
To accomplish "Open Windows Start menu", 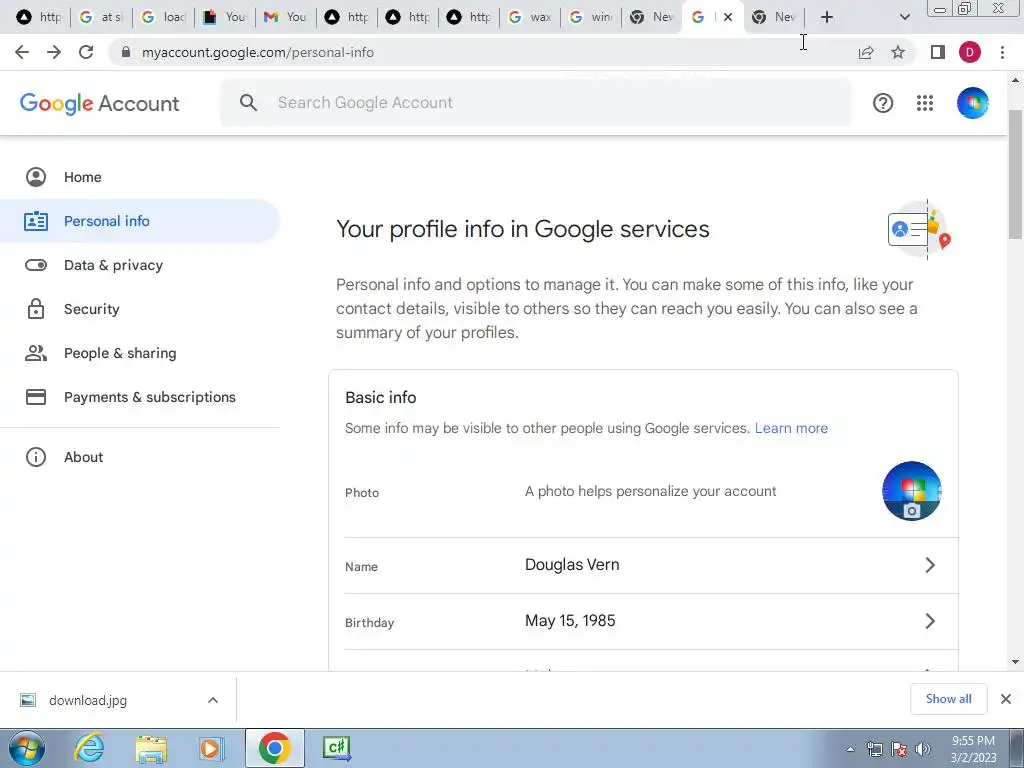I will (27, 748).
